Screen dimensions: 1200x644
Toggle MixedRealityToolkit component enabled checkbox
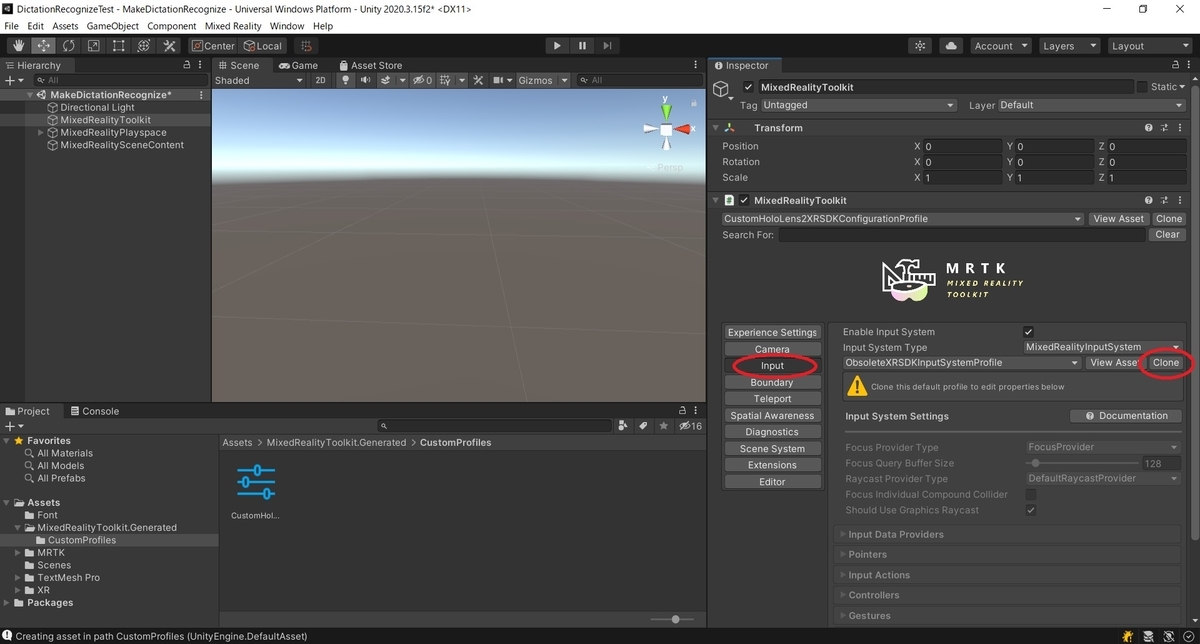(744, 200)
